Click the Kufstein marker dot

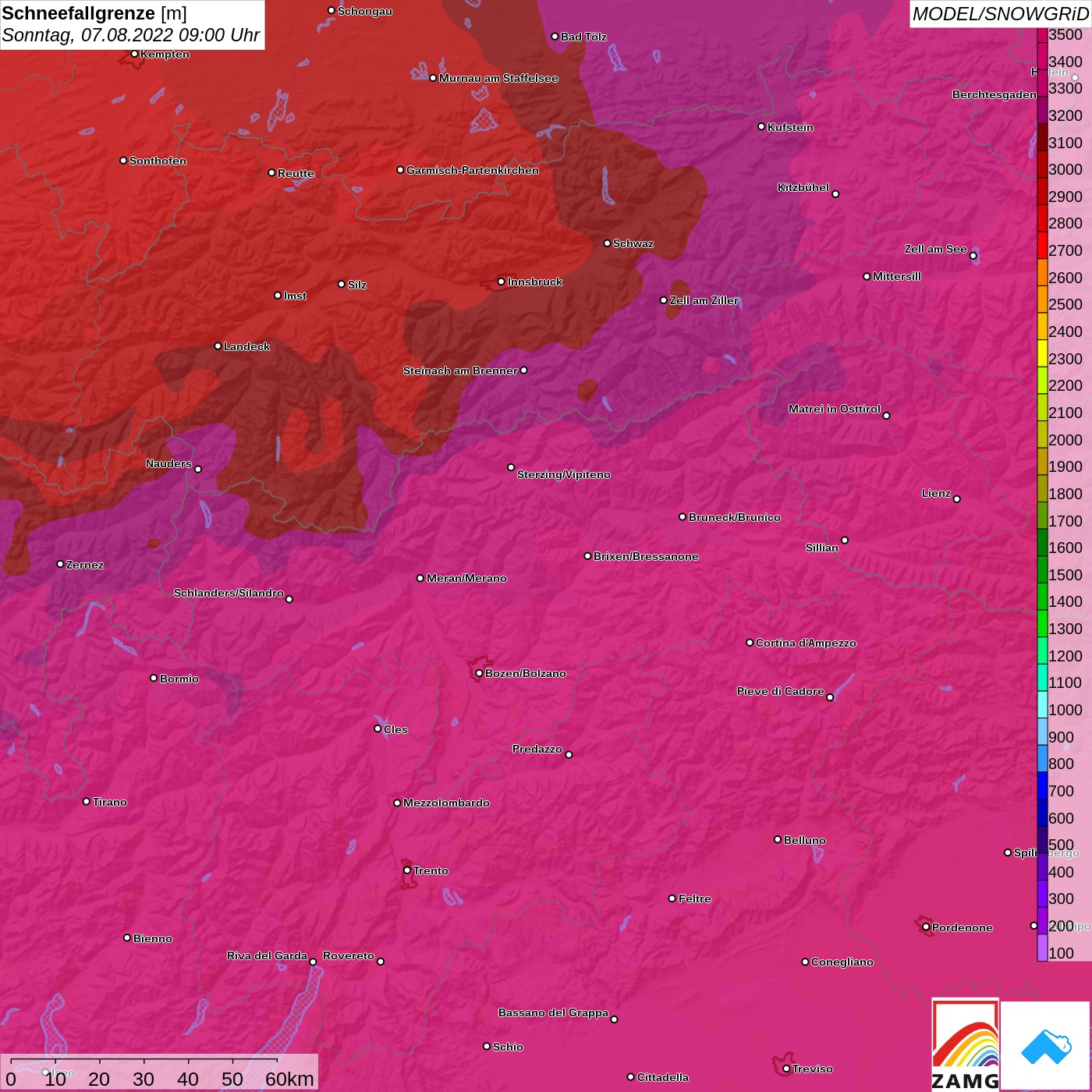click(x=761, y=126)
